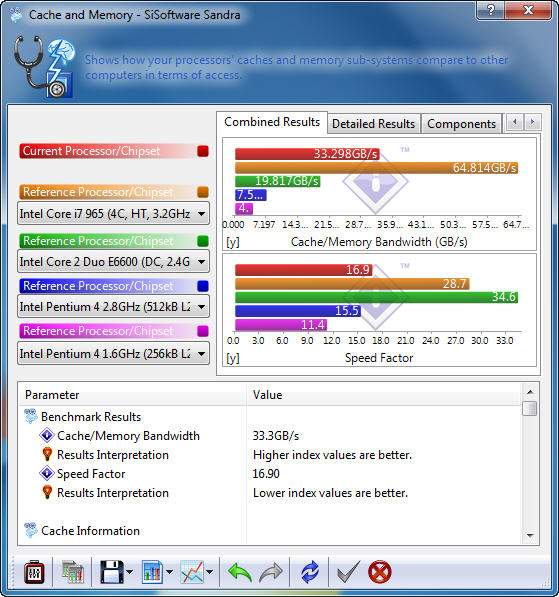559x597 pixels.
Task: Confirm with the checkmark icon
Action: click(x=348, y=572)
